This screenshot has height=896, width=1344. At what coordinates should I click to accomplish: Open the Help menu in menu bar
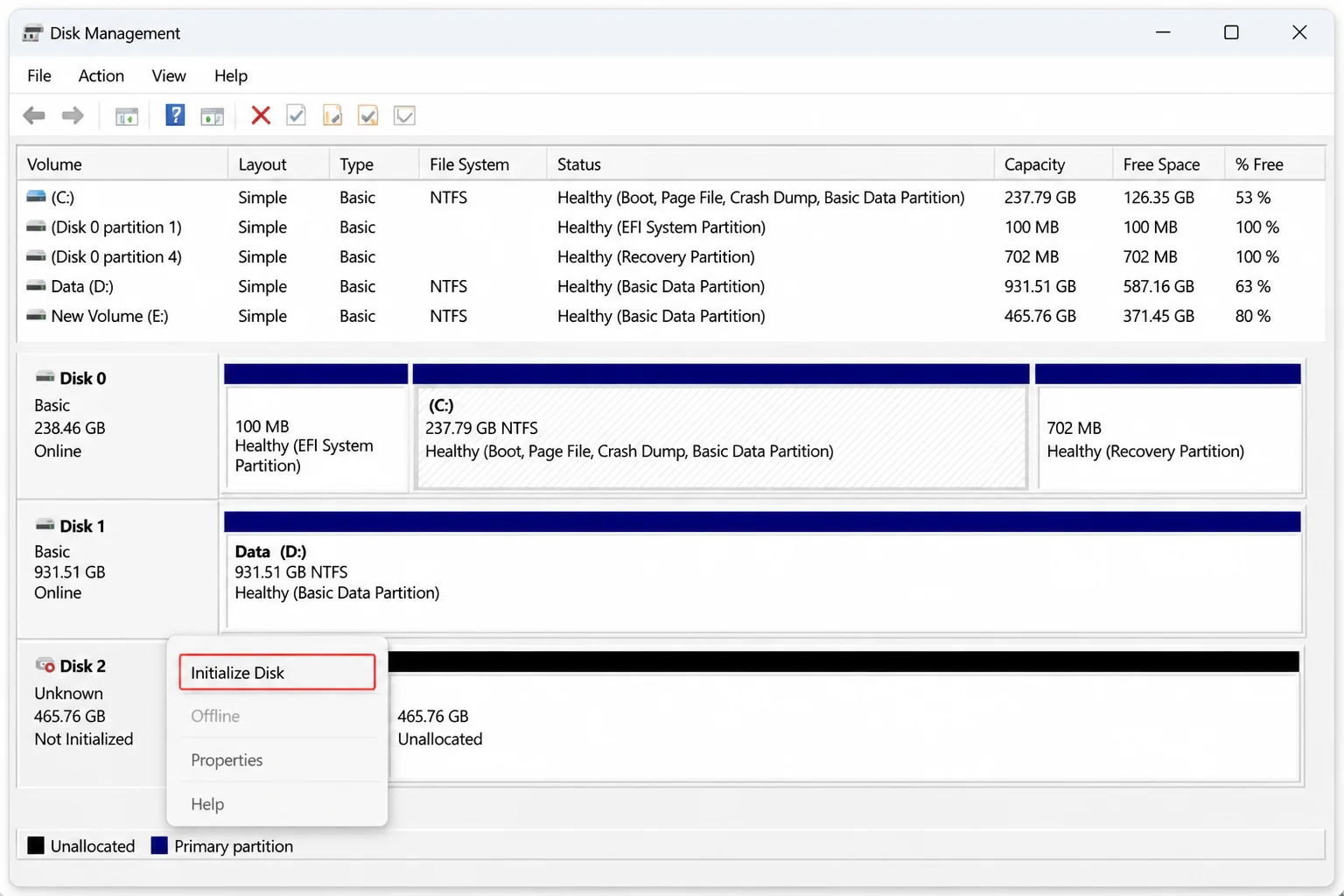pyautogui.click(x=231, y=76)
